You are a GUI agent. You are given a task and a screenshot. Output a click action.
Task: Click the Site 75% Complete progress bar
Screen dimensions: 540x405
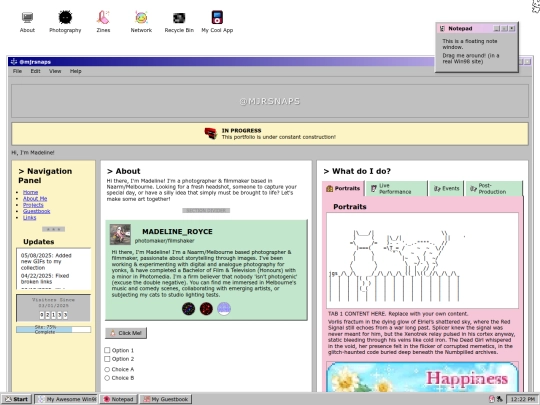coord(53,330)
